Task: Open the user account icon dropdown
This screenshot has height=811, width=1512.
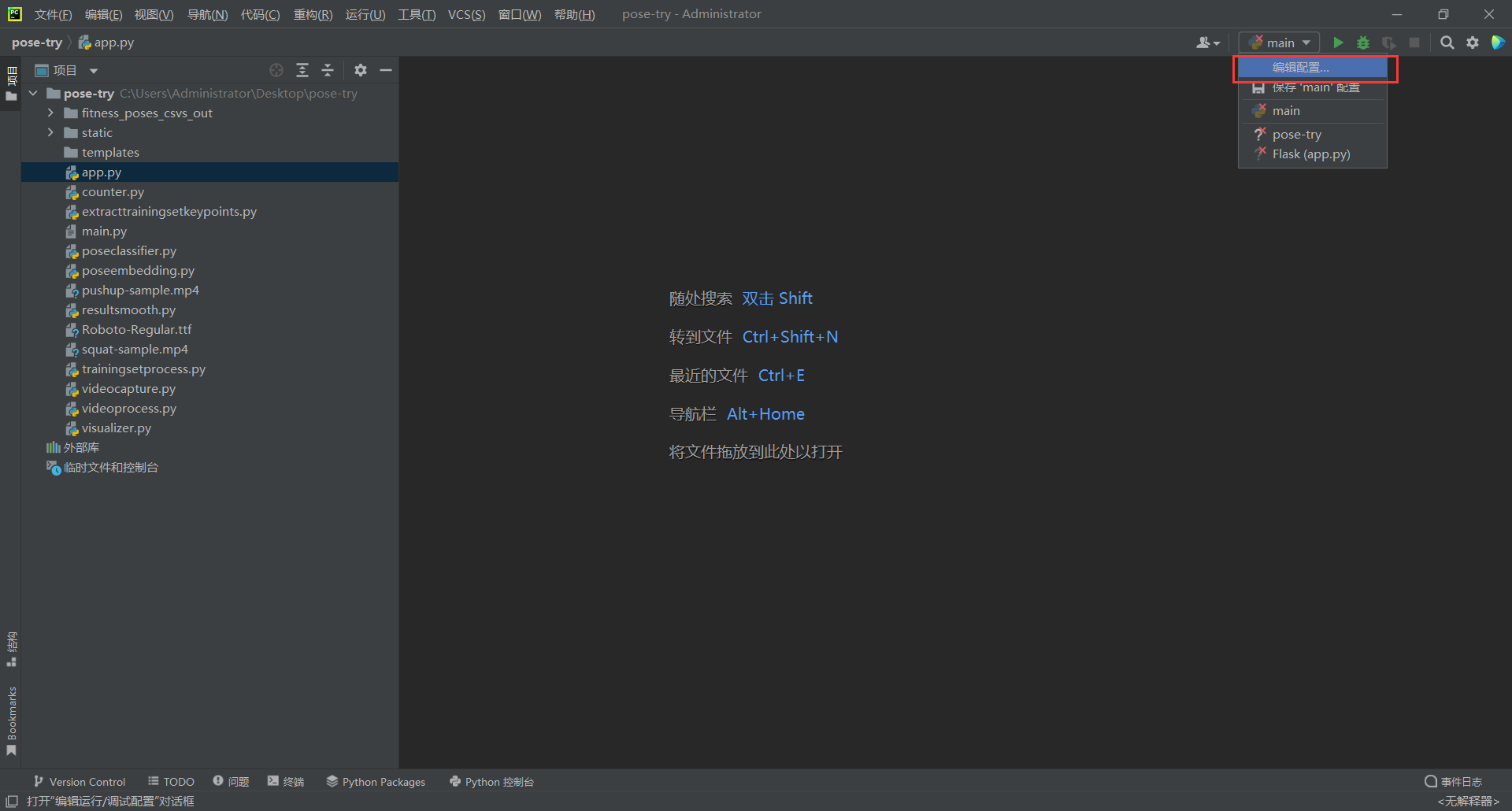Action: pyautogui.click(x=1207, y=43)
